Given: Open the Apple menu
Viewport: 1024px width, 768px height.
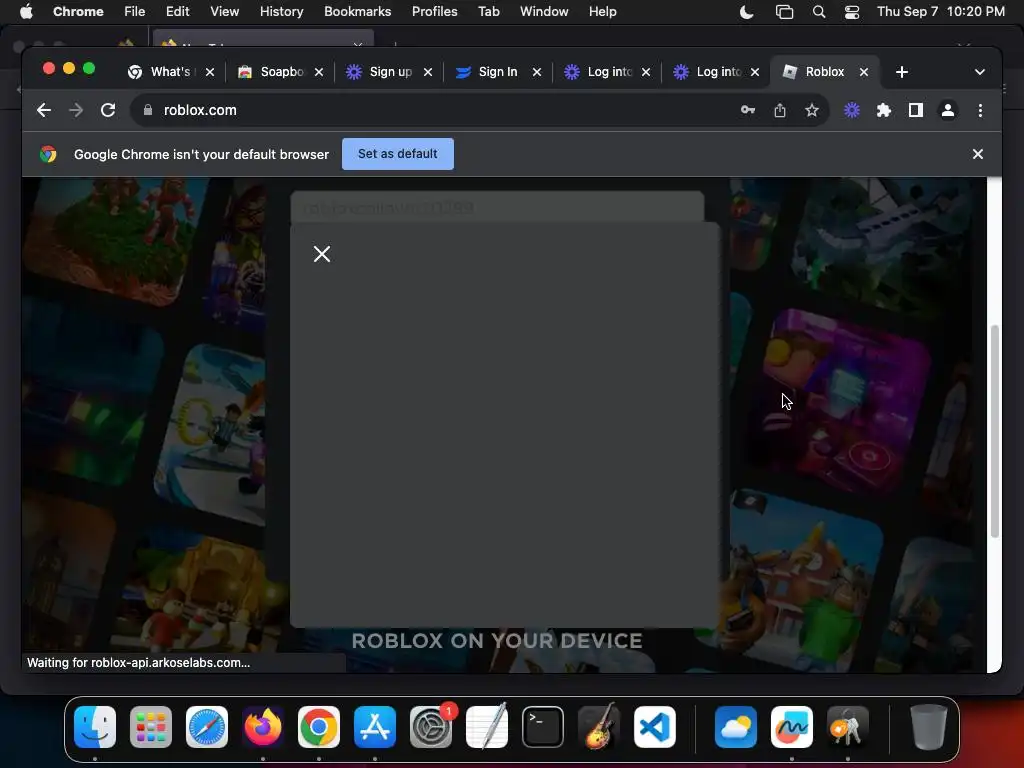Looking at the screenshot, I should pos(26,12).
